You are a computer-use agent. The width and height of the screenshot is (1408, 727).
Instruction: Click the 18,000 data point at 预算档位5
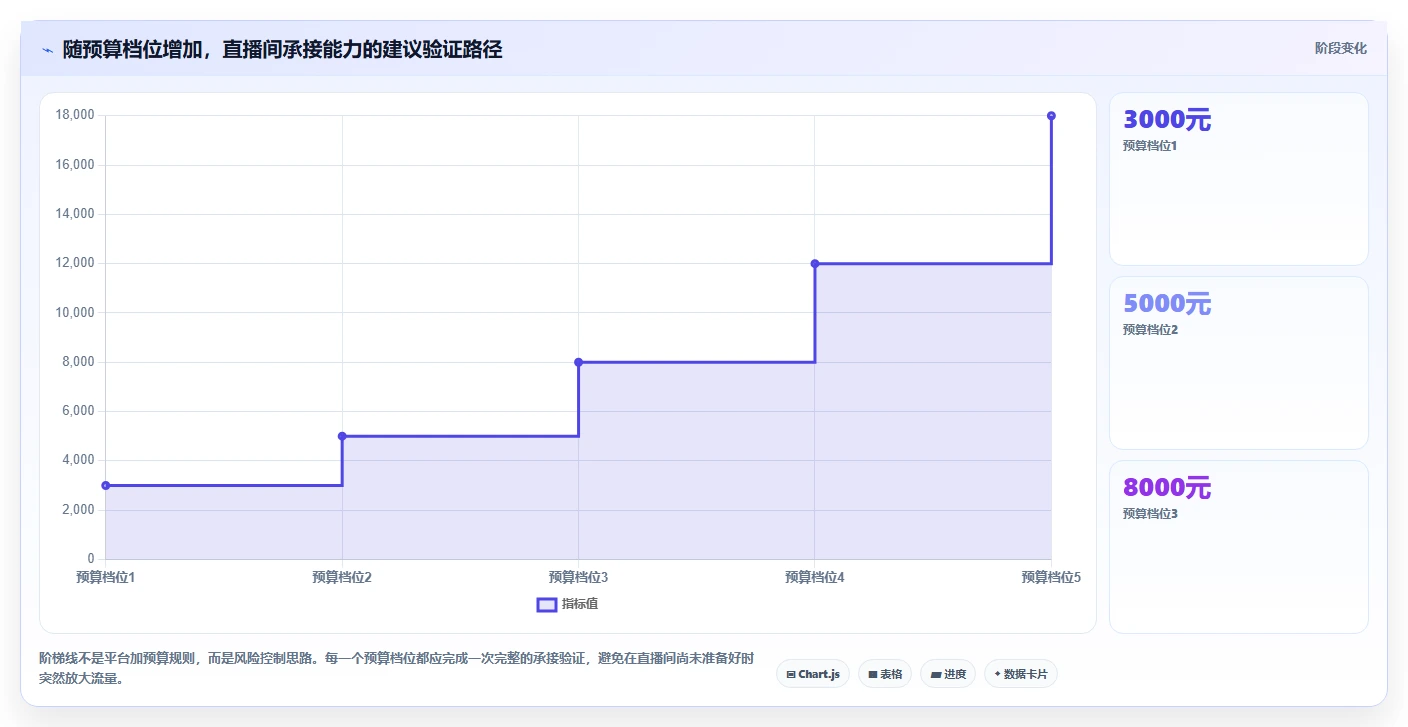pos(1051,116)
